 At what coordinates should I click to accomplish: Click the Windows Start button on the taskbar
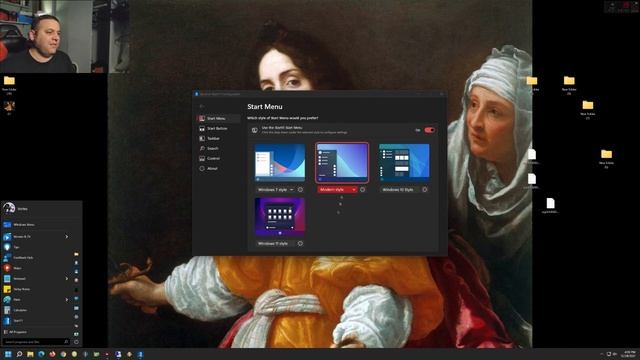(8, 354)
